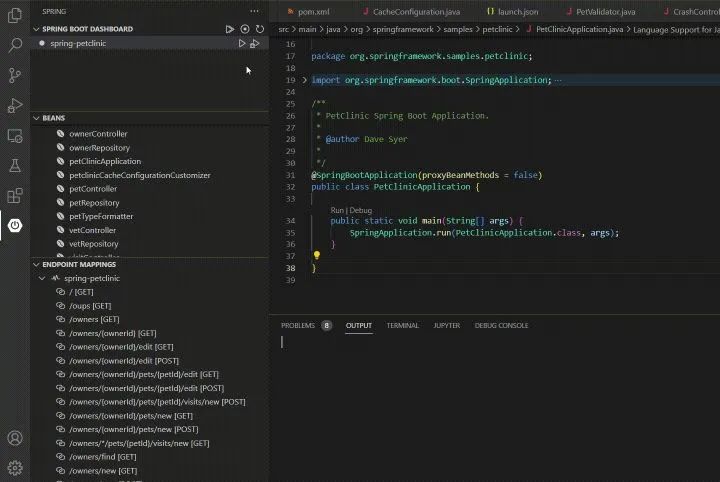720x482 pixels.
Task: Open Run and Debug view
Action: tap(15, 105)
